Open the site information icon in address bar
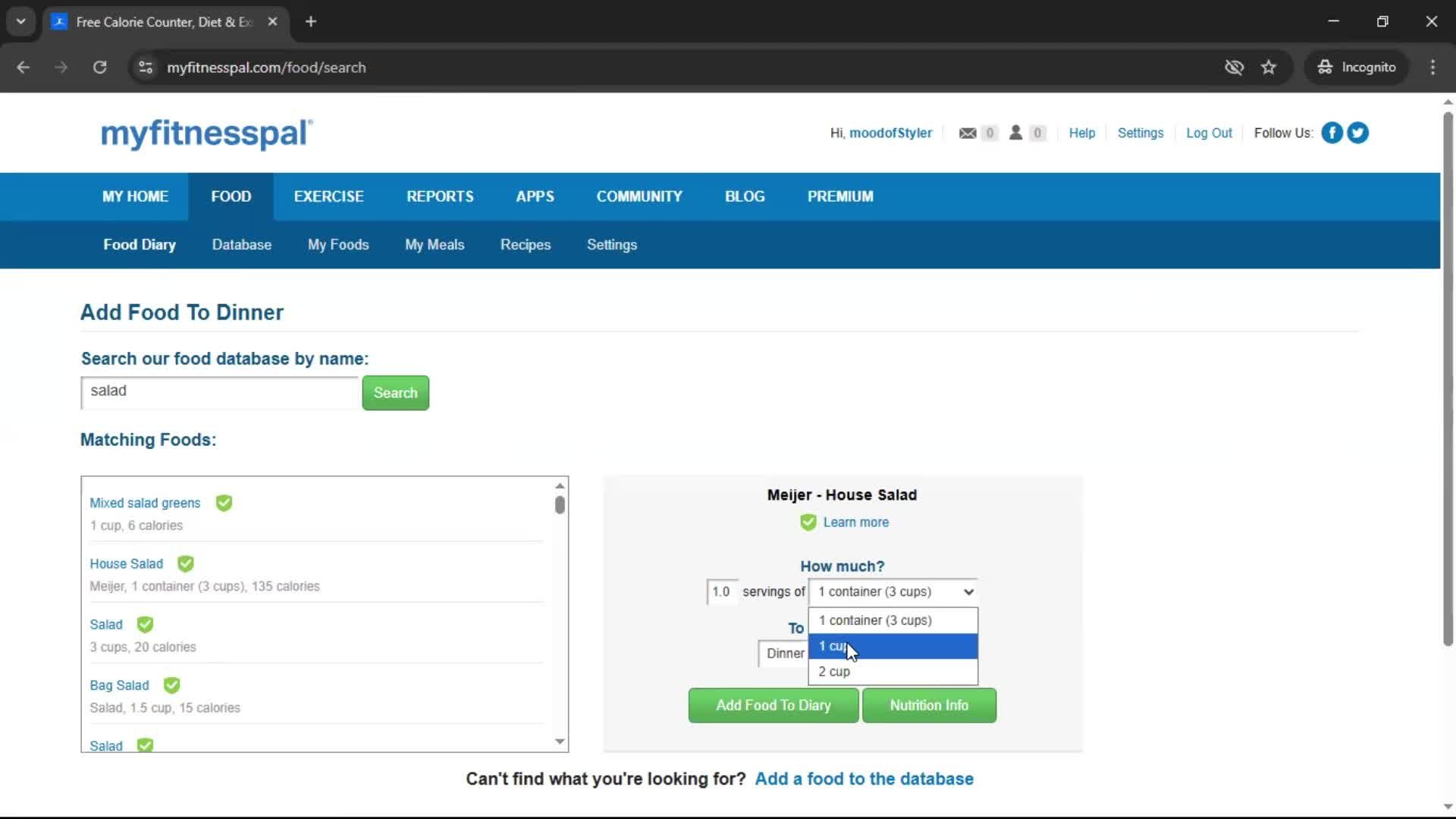This screenshot has height=819, width=1456. click(x=145, y=67)
